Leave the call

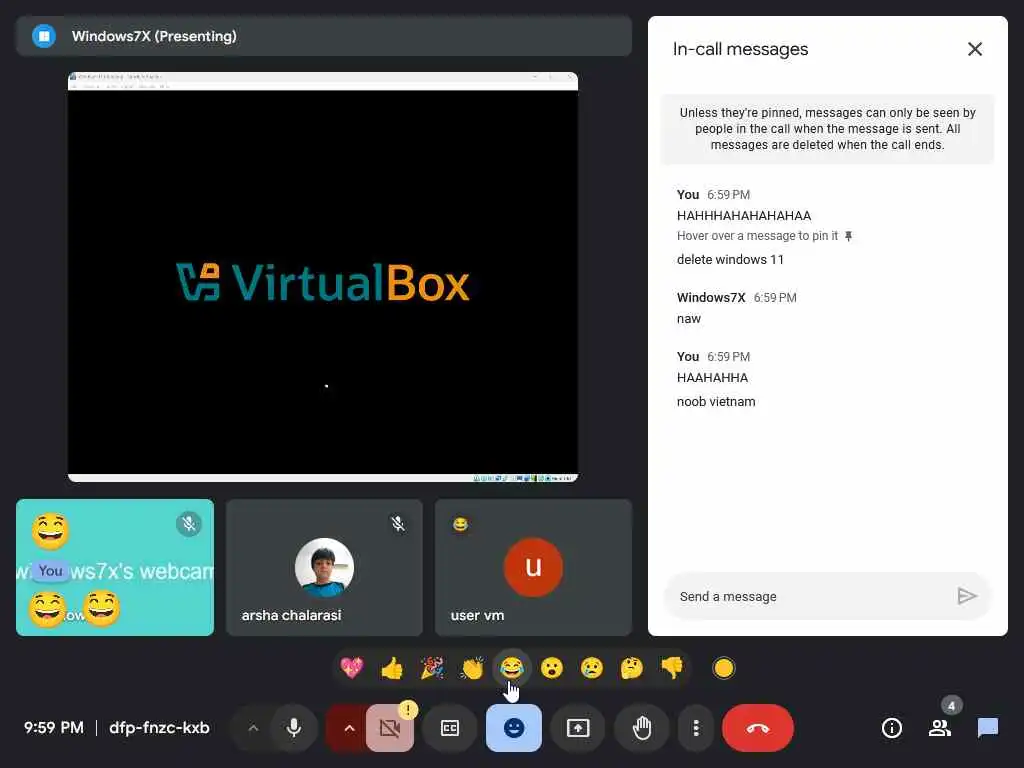click(x=758, y=728)
